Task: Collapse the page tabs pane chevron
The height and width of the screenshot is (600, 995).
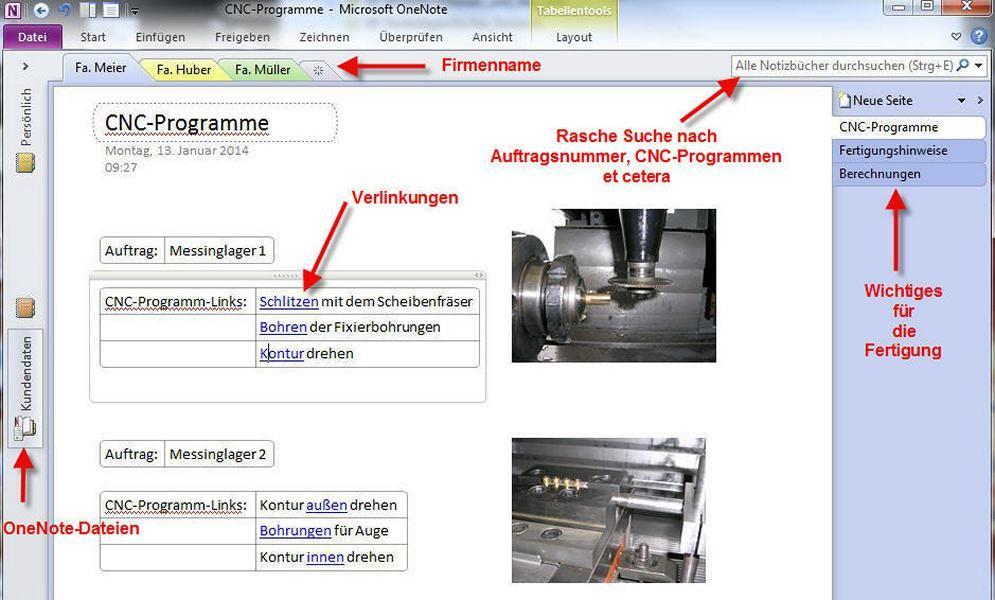Action: [x=980, y=100]
